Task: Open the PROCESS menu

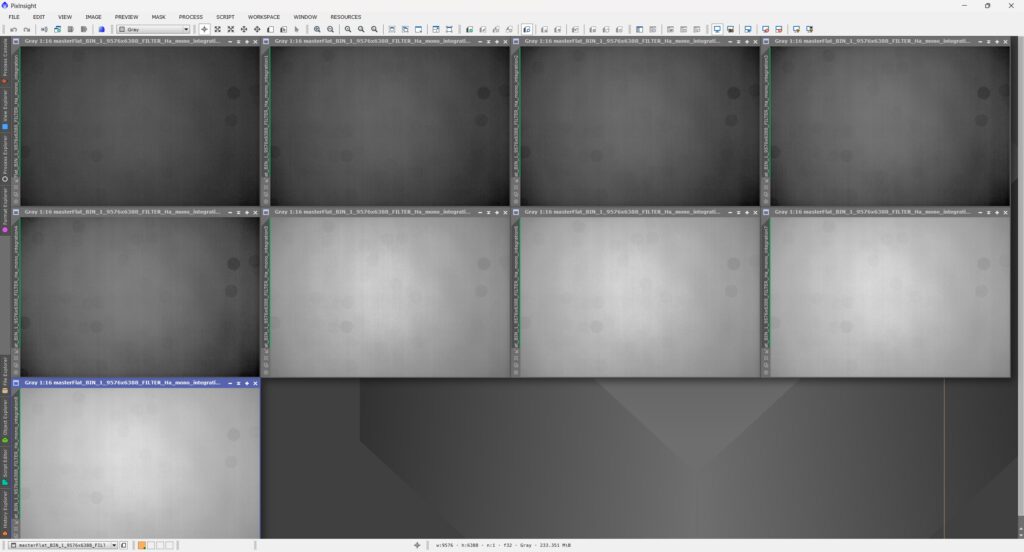Action: [191, 17]
